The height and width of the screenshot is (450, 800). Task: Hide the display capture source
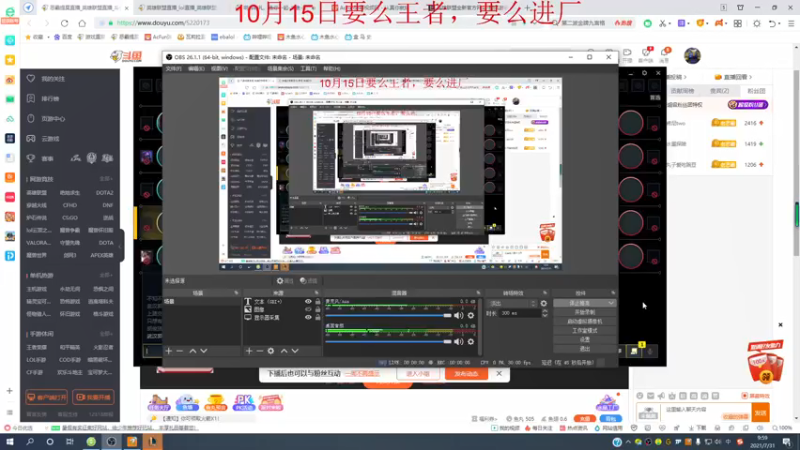pos(308,317)
